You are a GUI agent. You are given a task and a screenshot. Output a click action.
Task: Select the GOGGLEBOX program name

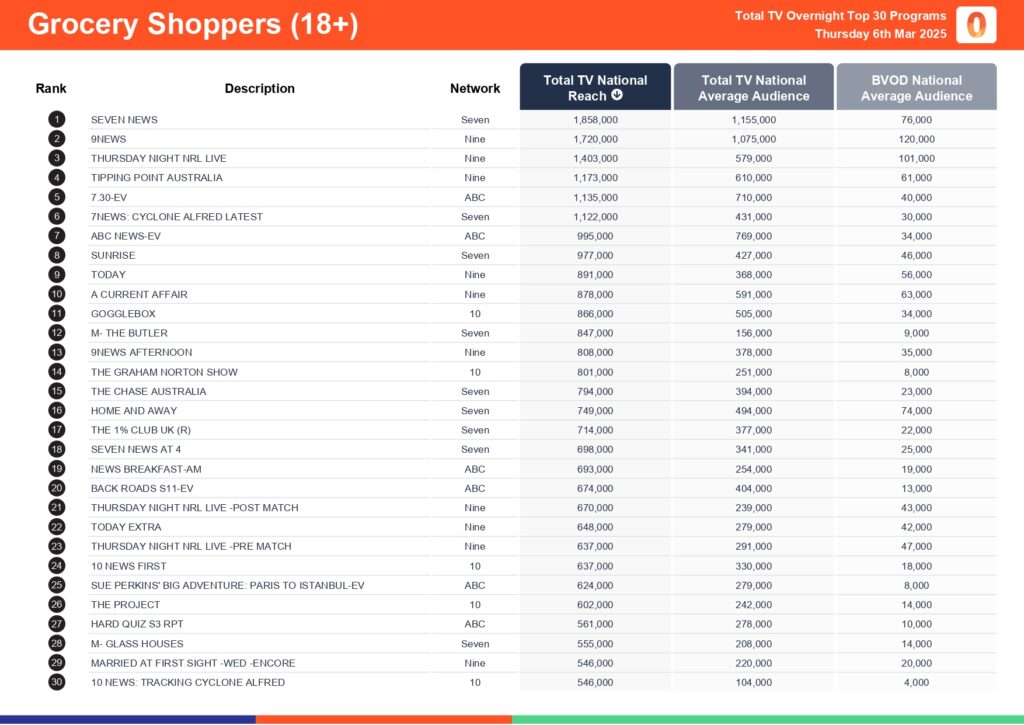tap(123, 314)
